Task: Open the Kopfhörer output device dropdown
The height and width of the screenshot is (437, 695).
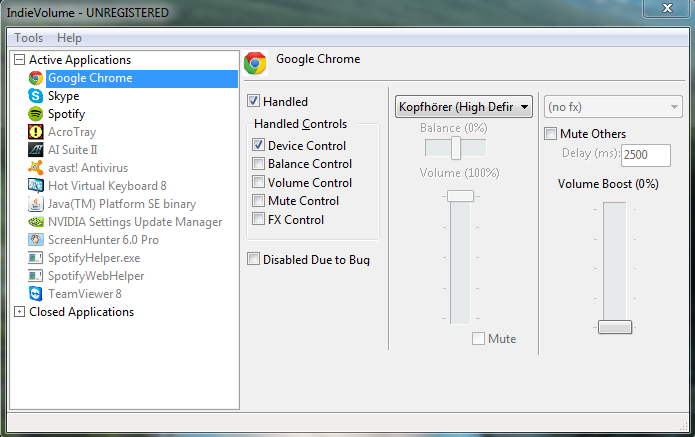Action: (x=464, y=107)
